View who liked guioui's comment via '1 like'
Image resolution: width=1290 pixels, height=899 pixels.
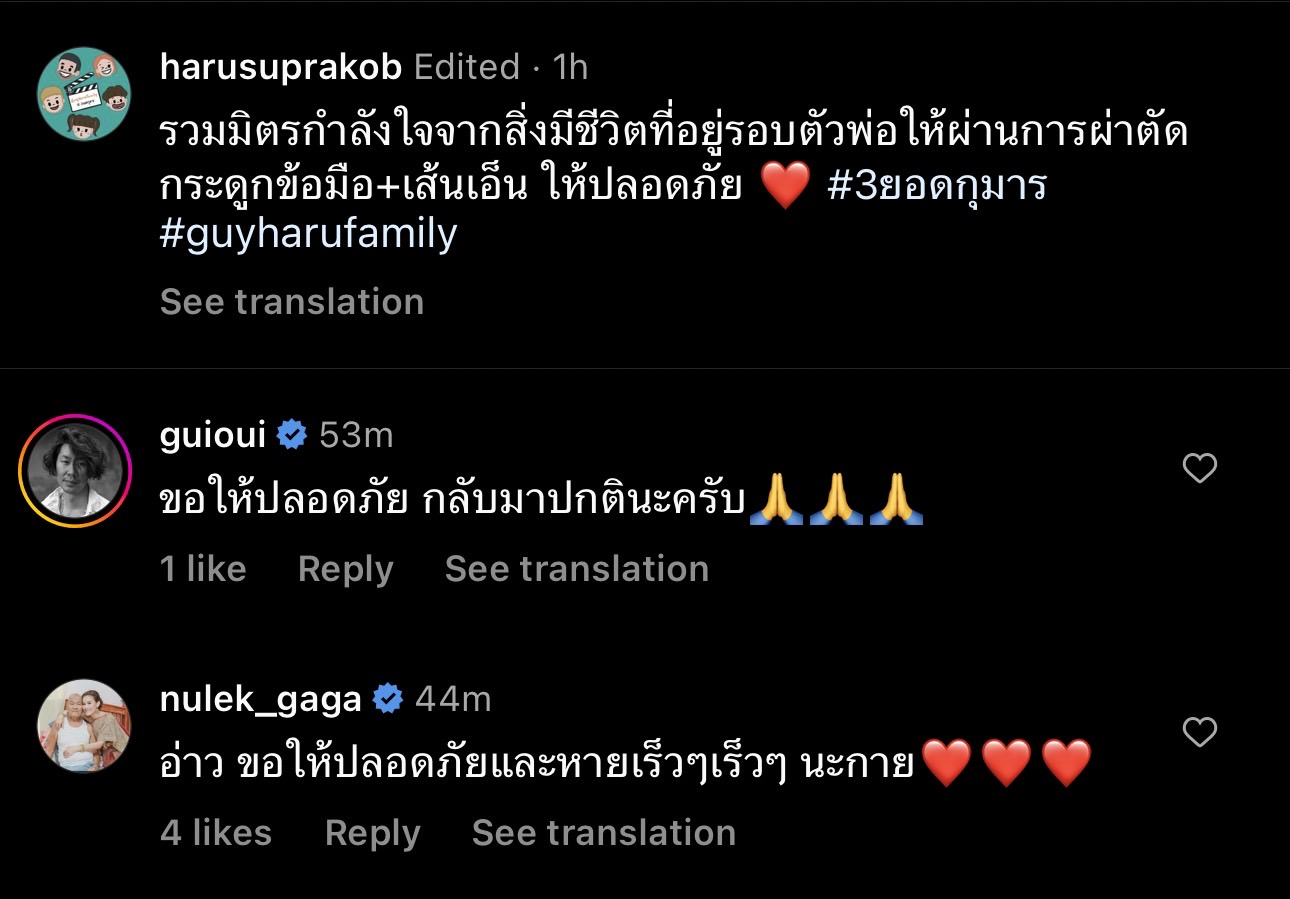pos(203,568)
